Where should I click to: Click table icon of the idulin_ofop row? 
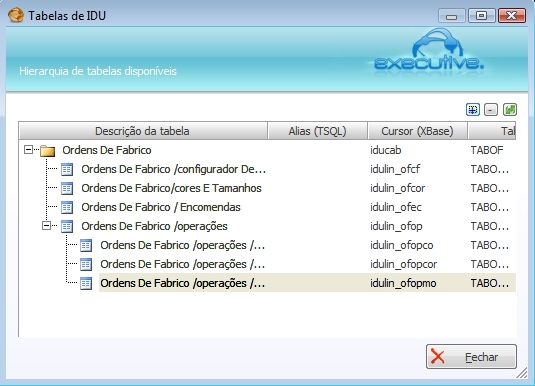[x=67, y=226]
